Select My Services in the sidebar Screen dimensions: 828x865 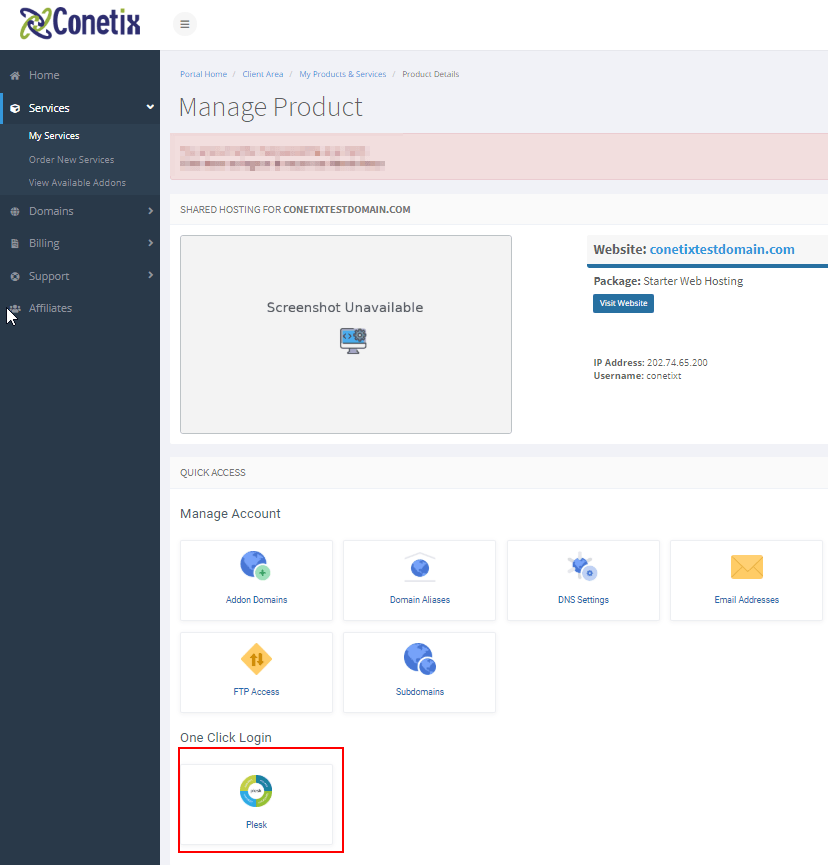tap(53, 135)
